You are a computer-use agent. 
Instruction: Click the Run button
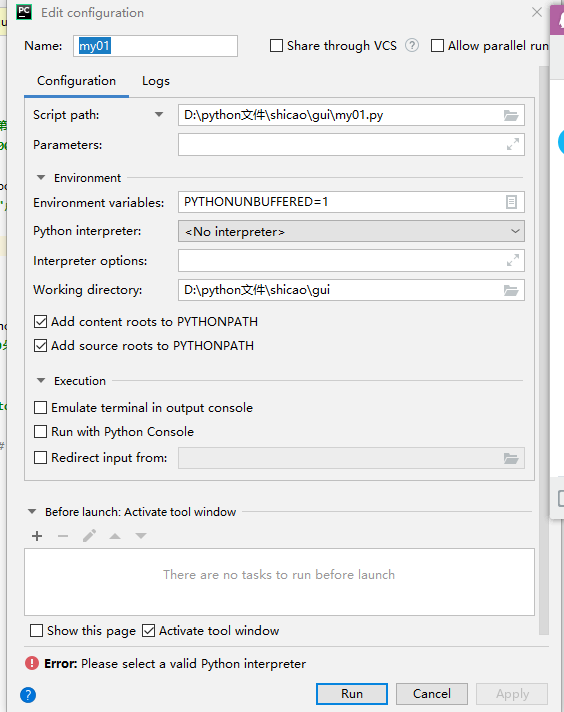(352, 694)
